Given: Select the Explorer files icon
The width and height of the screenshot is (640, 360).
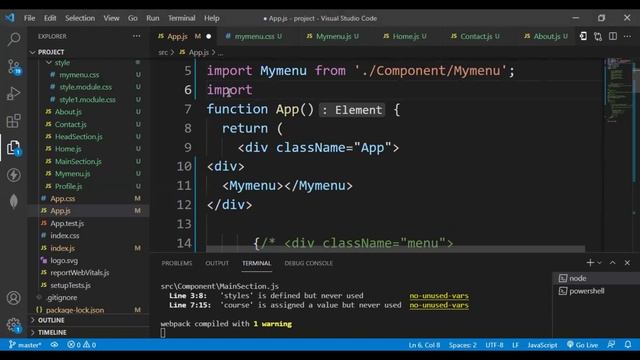Looking at the screenshot, I should coord(13,148).
